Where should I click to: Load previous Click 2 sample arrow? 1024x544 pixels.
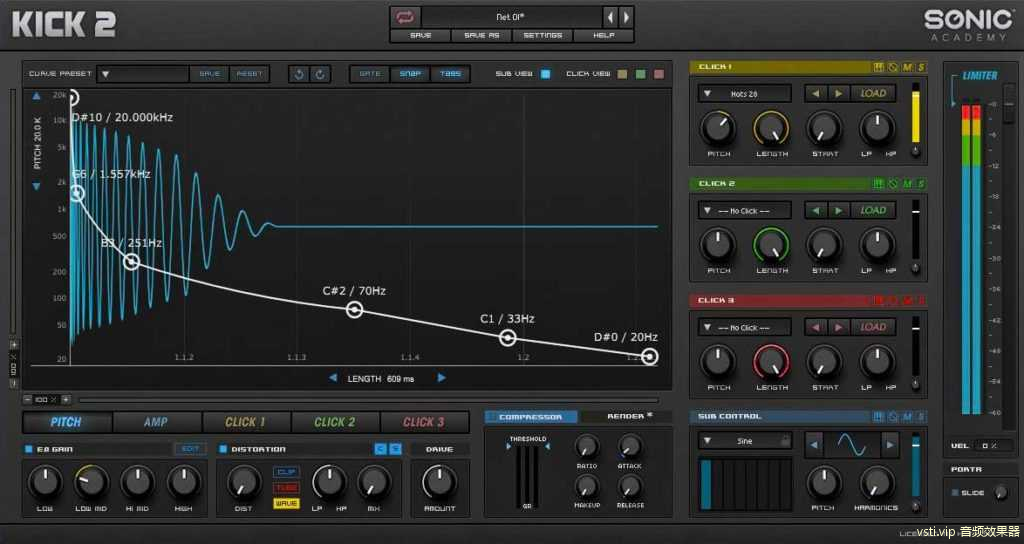point(816,210)
